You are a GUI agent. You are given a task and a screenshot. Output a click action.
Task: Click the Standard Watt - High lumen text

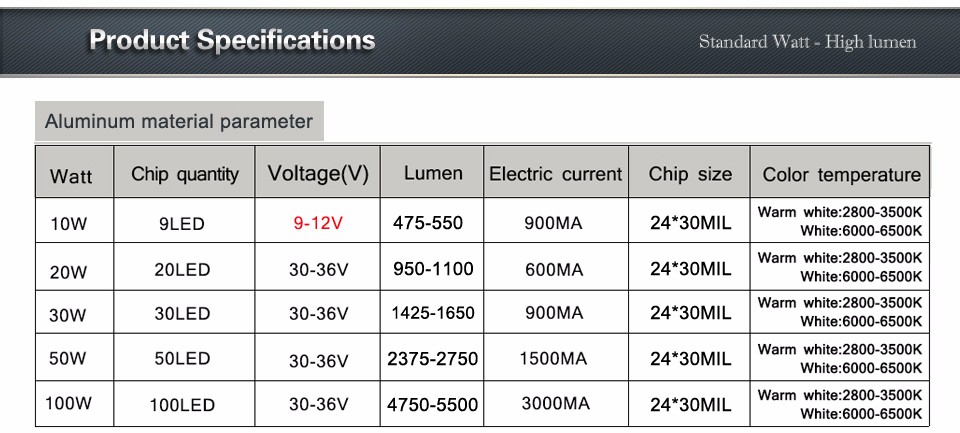(808, 42)
